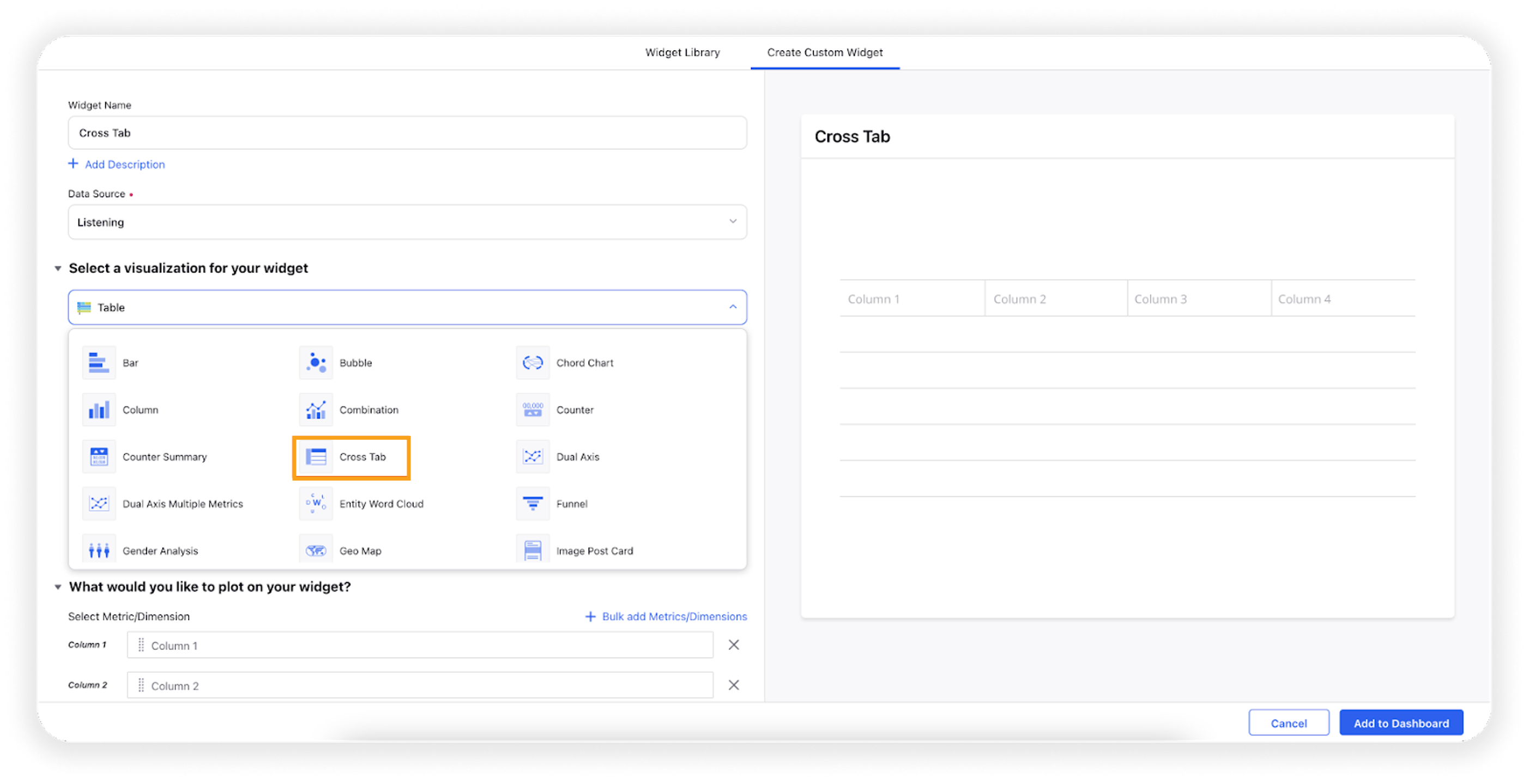Viewport: 1529px width, 784px height.
Task: Open the Data Source Listening dropdown
Action: click(x=407, y=222)
